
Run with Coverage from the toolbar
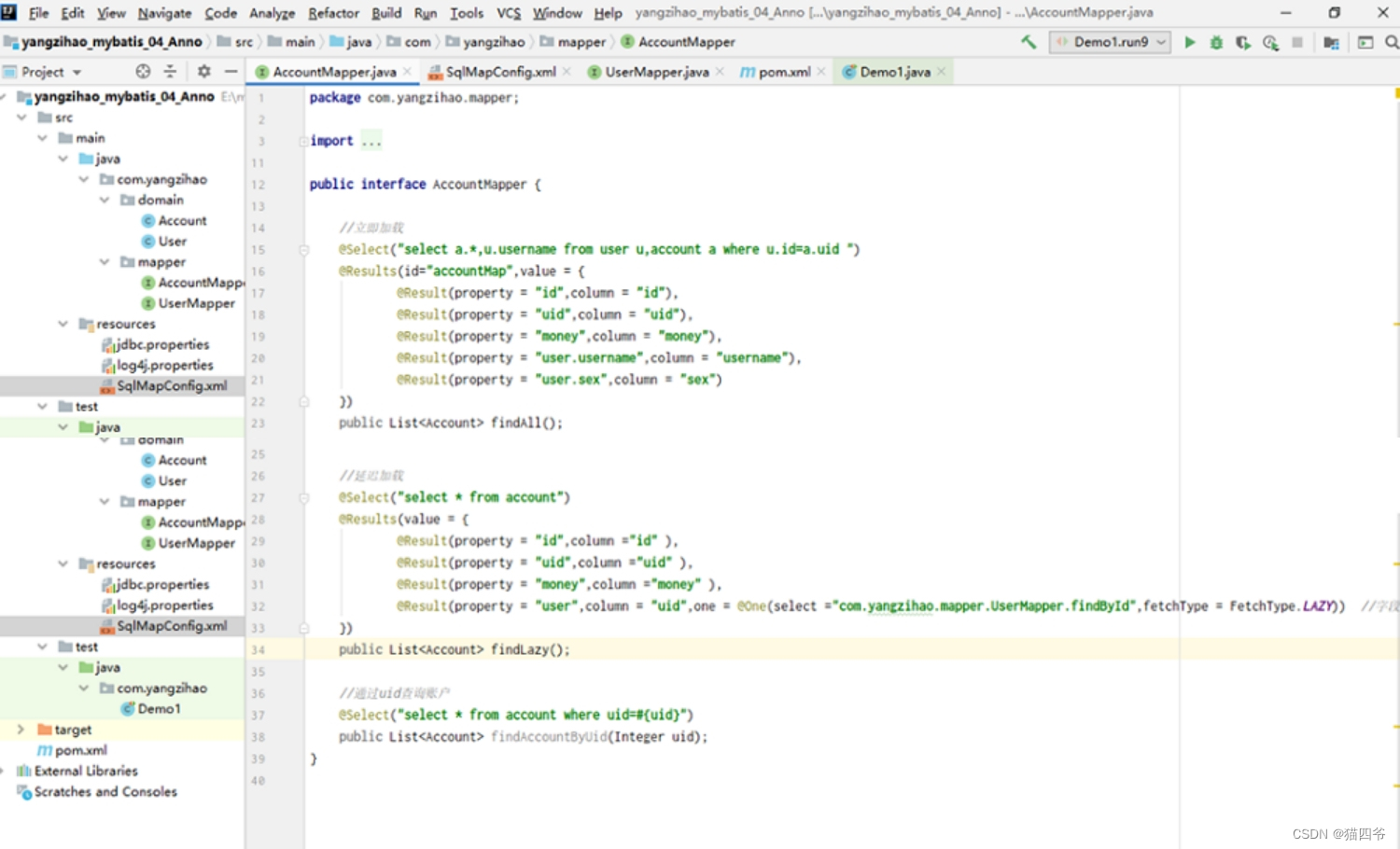[1243, 42]
